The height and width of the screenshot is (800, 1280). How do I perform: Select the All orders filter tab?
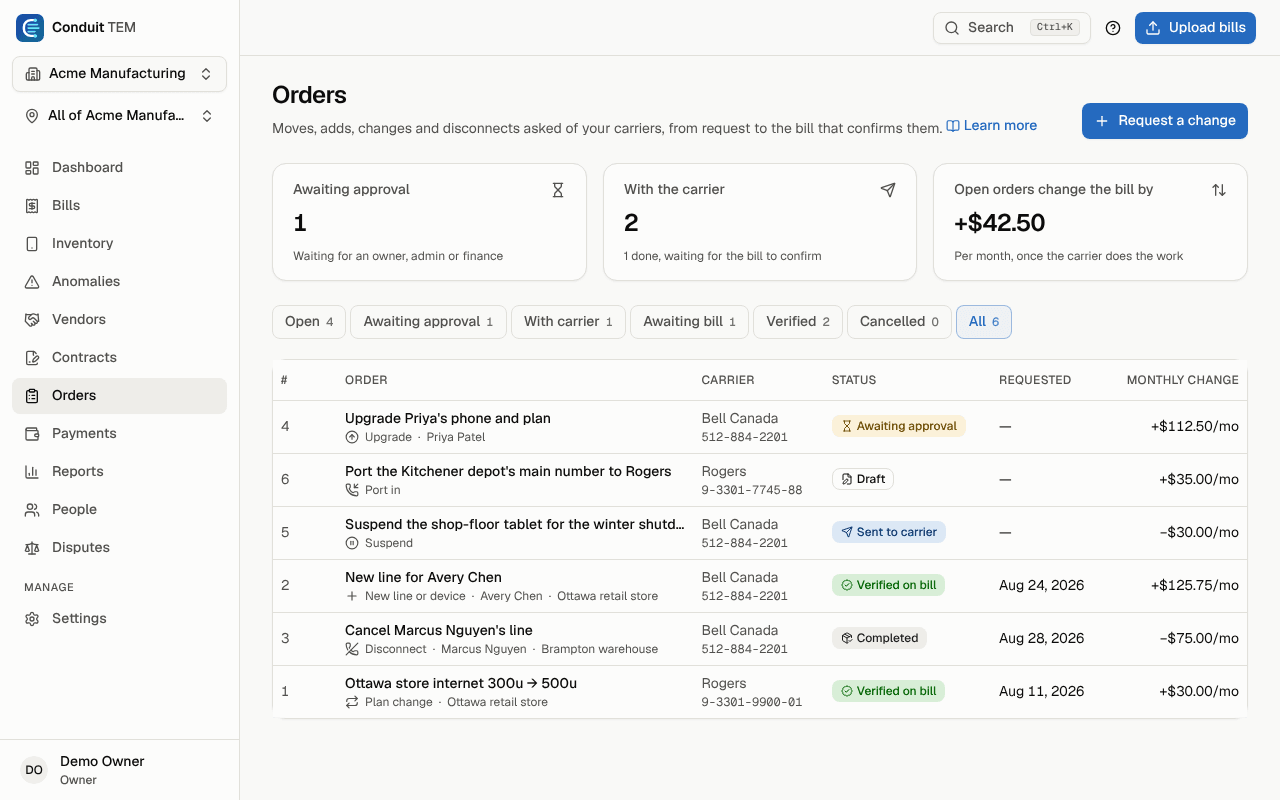[x=984, y=322]
